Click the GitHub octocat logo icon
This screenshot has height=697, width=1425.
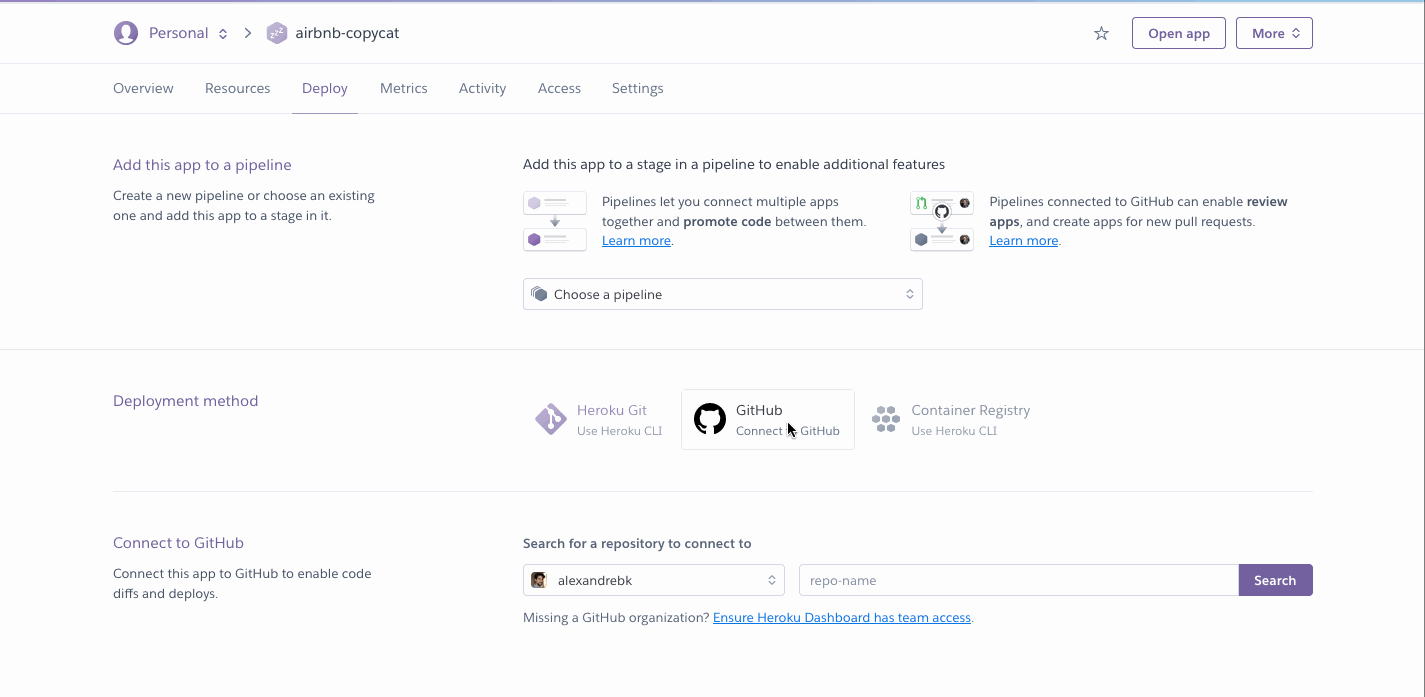click(x=710, y=419)
